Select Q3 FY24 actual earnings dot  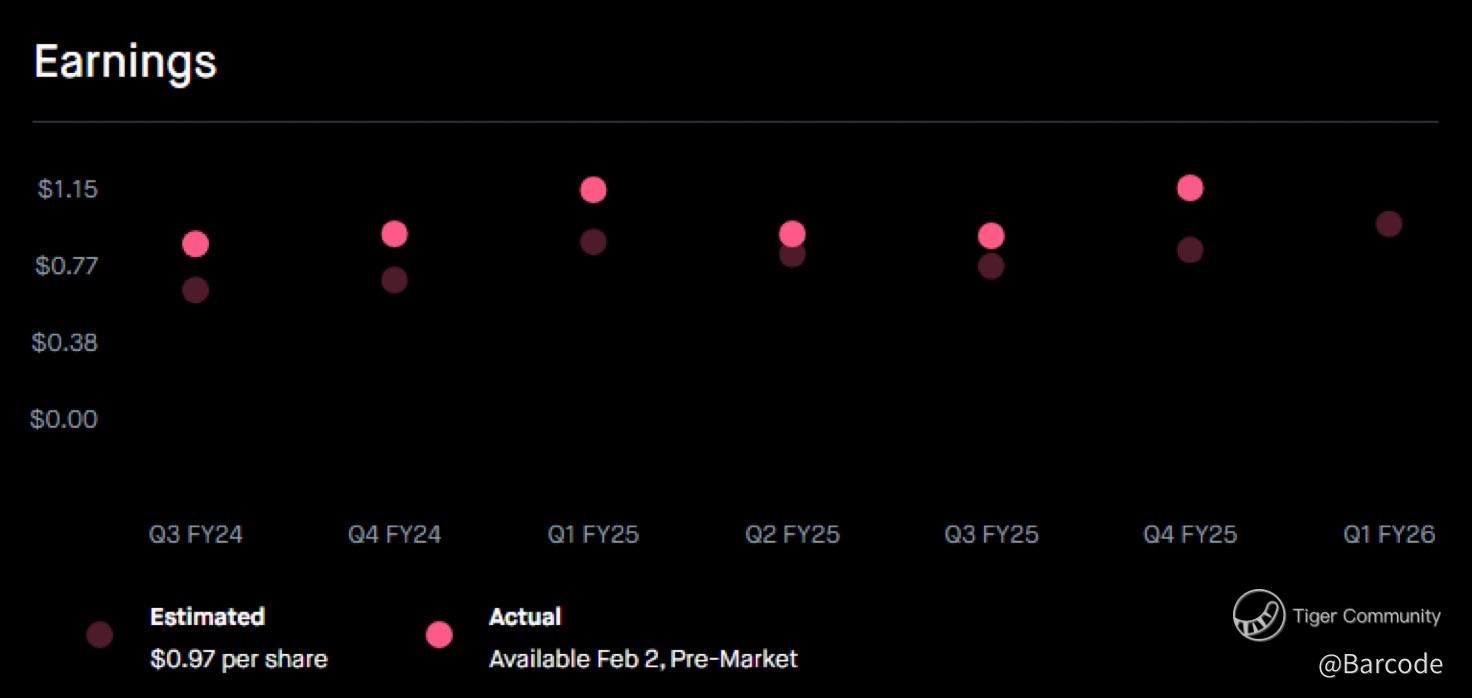[x=195, y=243]
